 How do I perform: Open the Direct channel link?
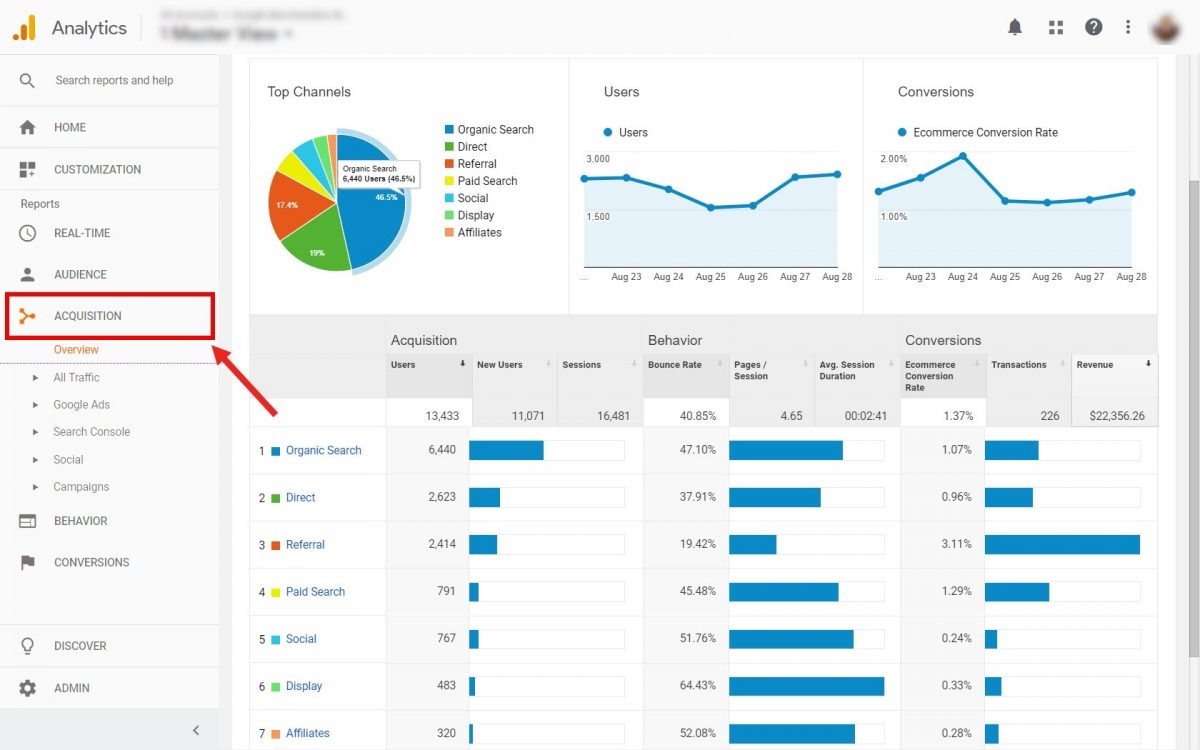300,497
